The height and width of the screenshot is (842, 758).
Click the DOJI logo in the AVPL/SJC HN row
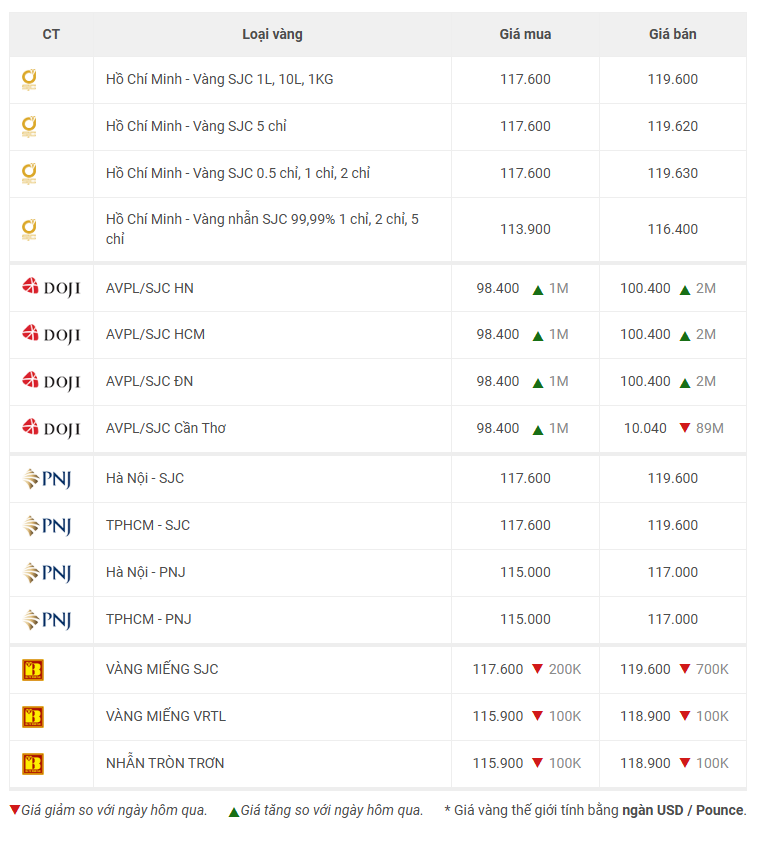click(x=51, y=287)
